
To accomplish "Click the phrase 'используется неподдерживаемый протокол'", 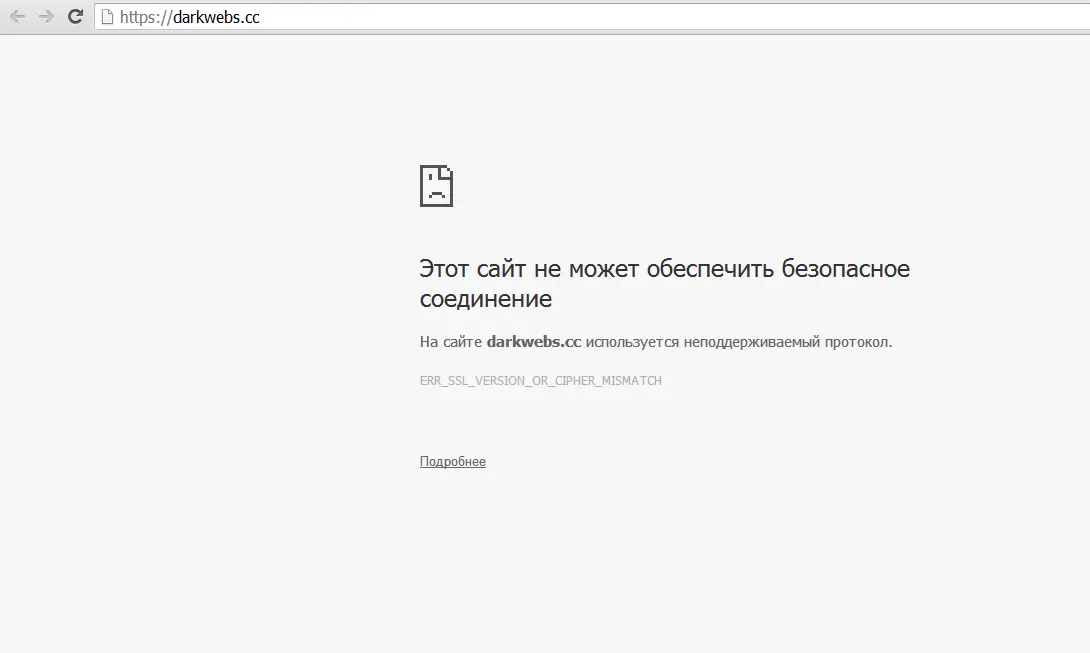I will click(738, 342).
